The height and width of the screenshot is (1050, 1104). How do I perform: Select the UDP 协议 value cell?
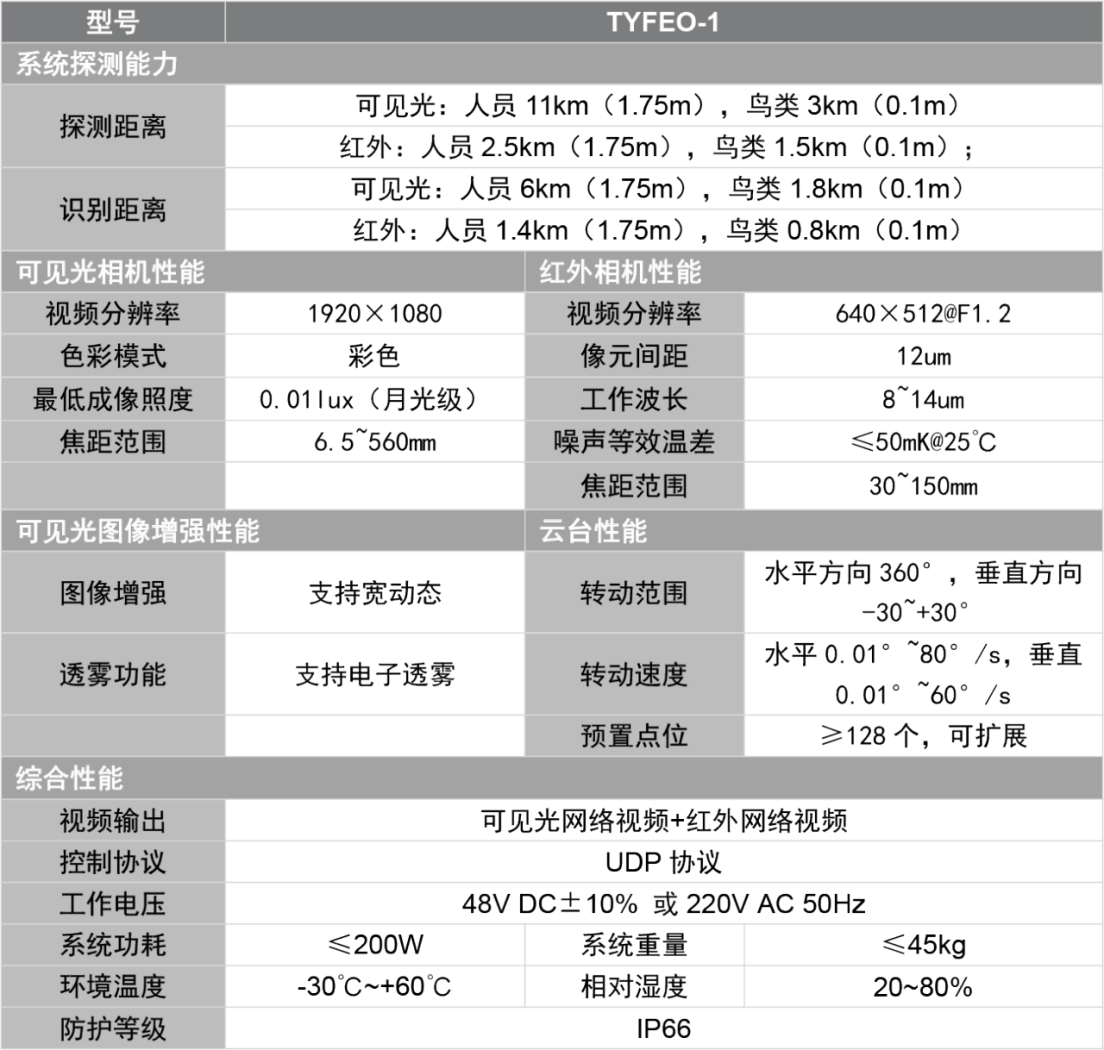click(x=663, y=862)
